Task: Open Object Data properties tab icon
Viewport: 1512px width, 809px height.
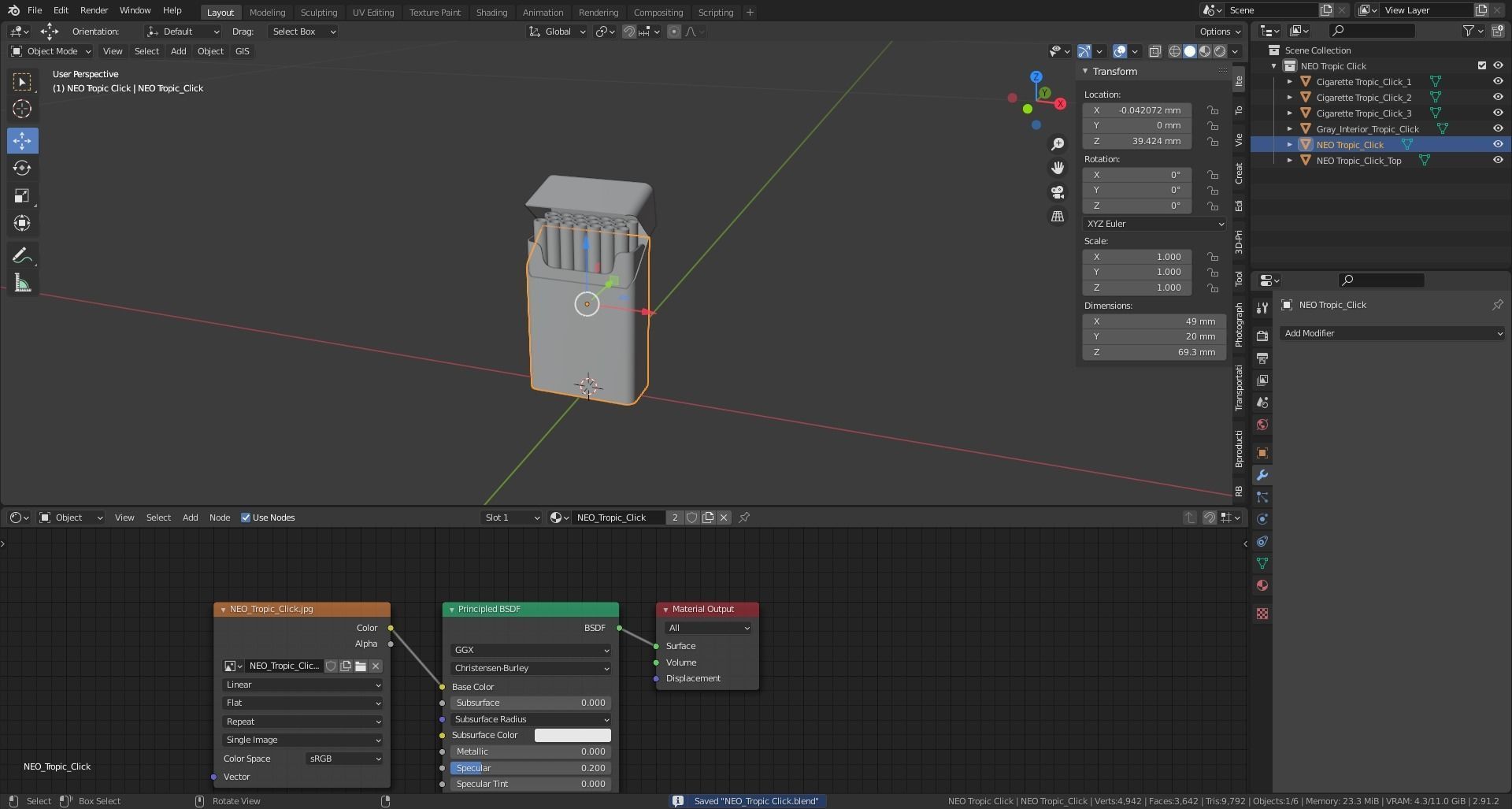Action: pyautogui.click(x=1262, y=563)
